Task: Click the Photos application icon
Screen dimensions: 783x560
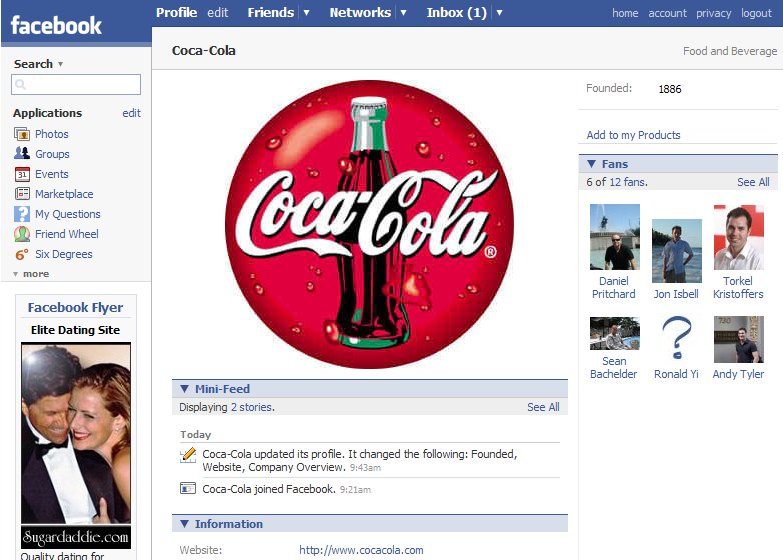Action: (x=22, y=134)
